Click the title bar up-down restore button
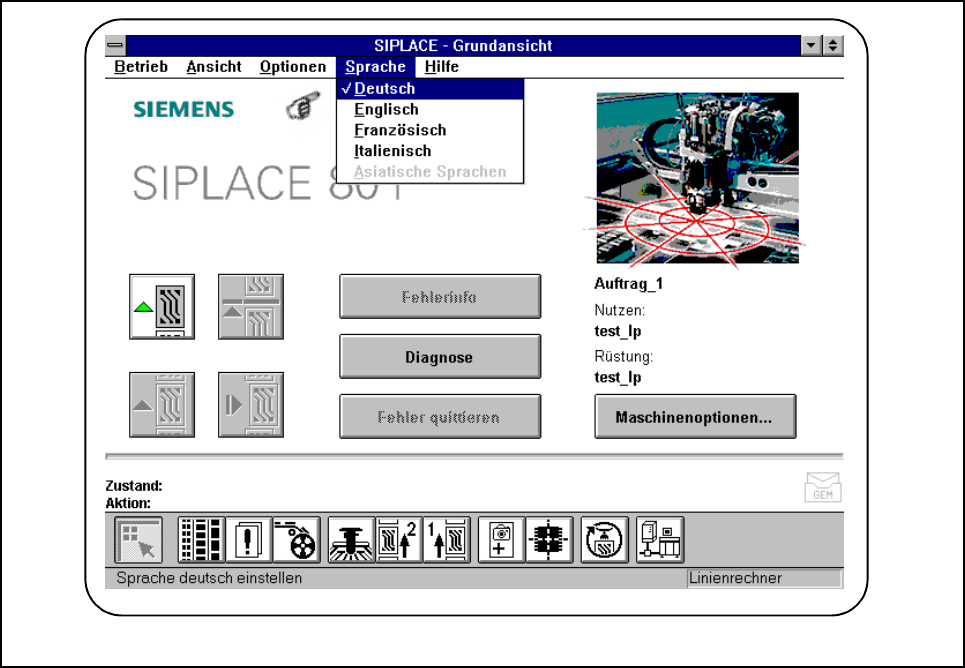The width and height of the screenshot is (965, 668). 833,45
